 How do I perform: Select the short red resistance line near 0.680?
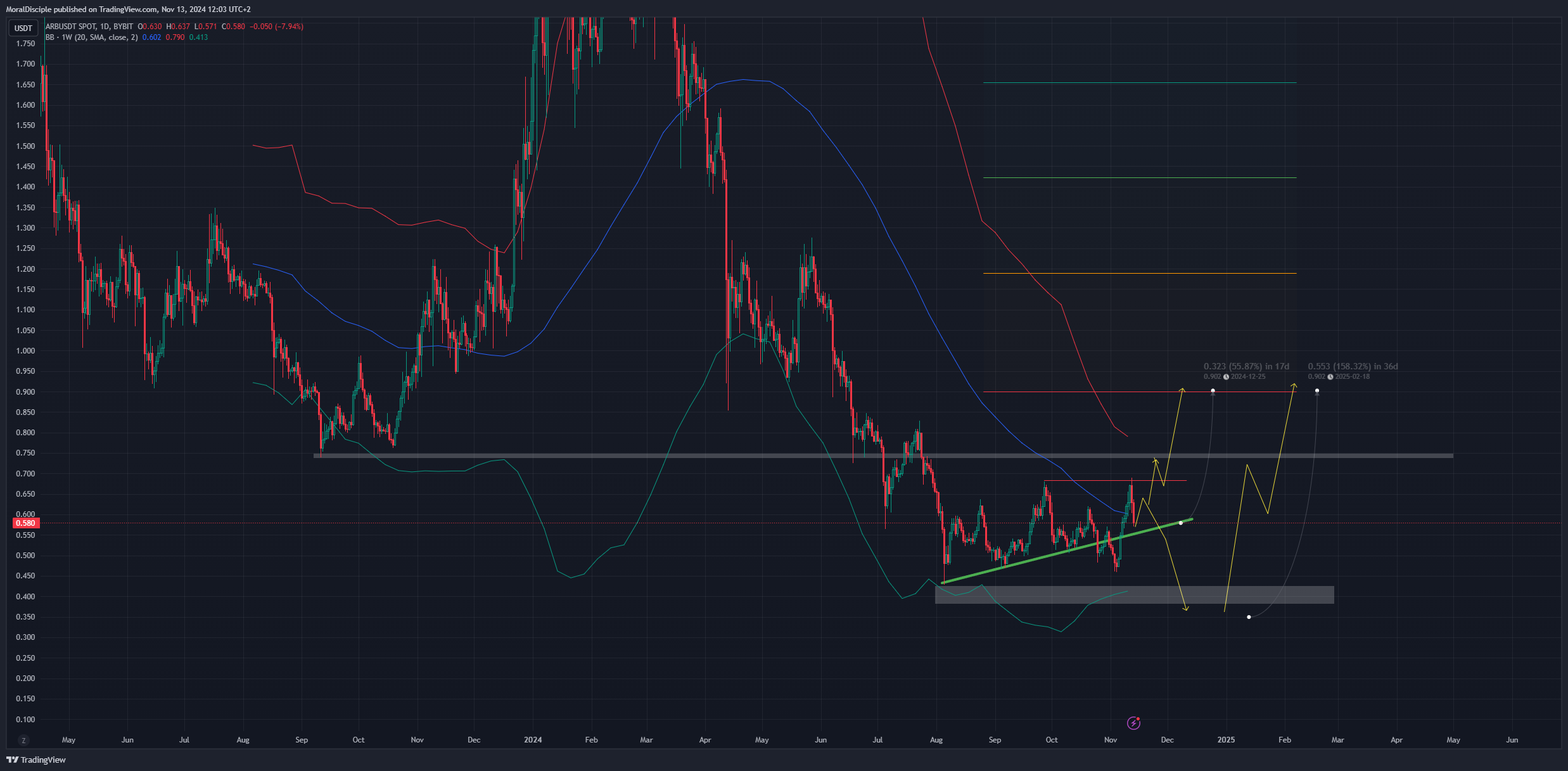click(1115, 481)
